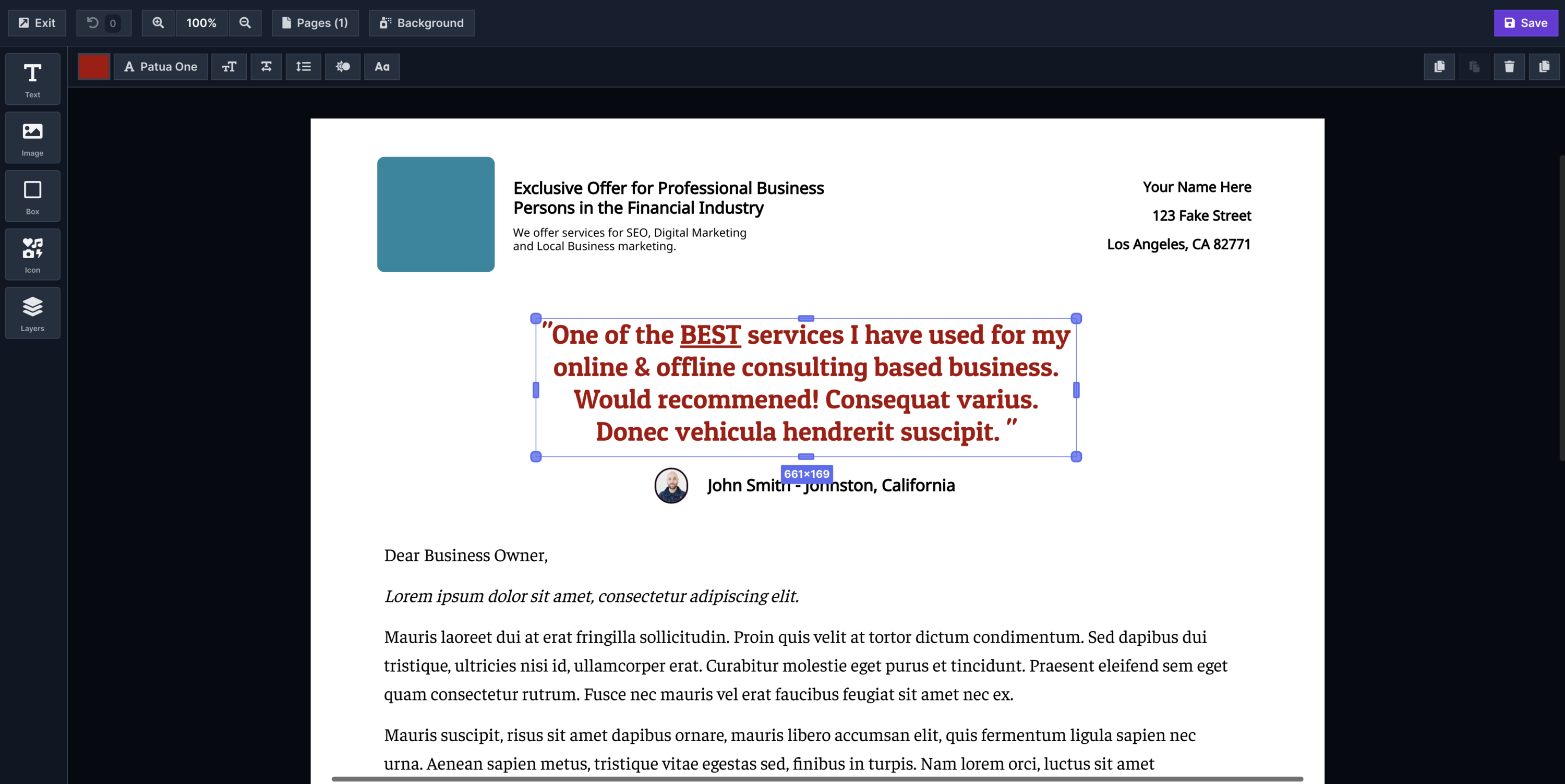Select the Text tool
This screenshot has width=1565, height=784.
[x=33, y=79]
